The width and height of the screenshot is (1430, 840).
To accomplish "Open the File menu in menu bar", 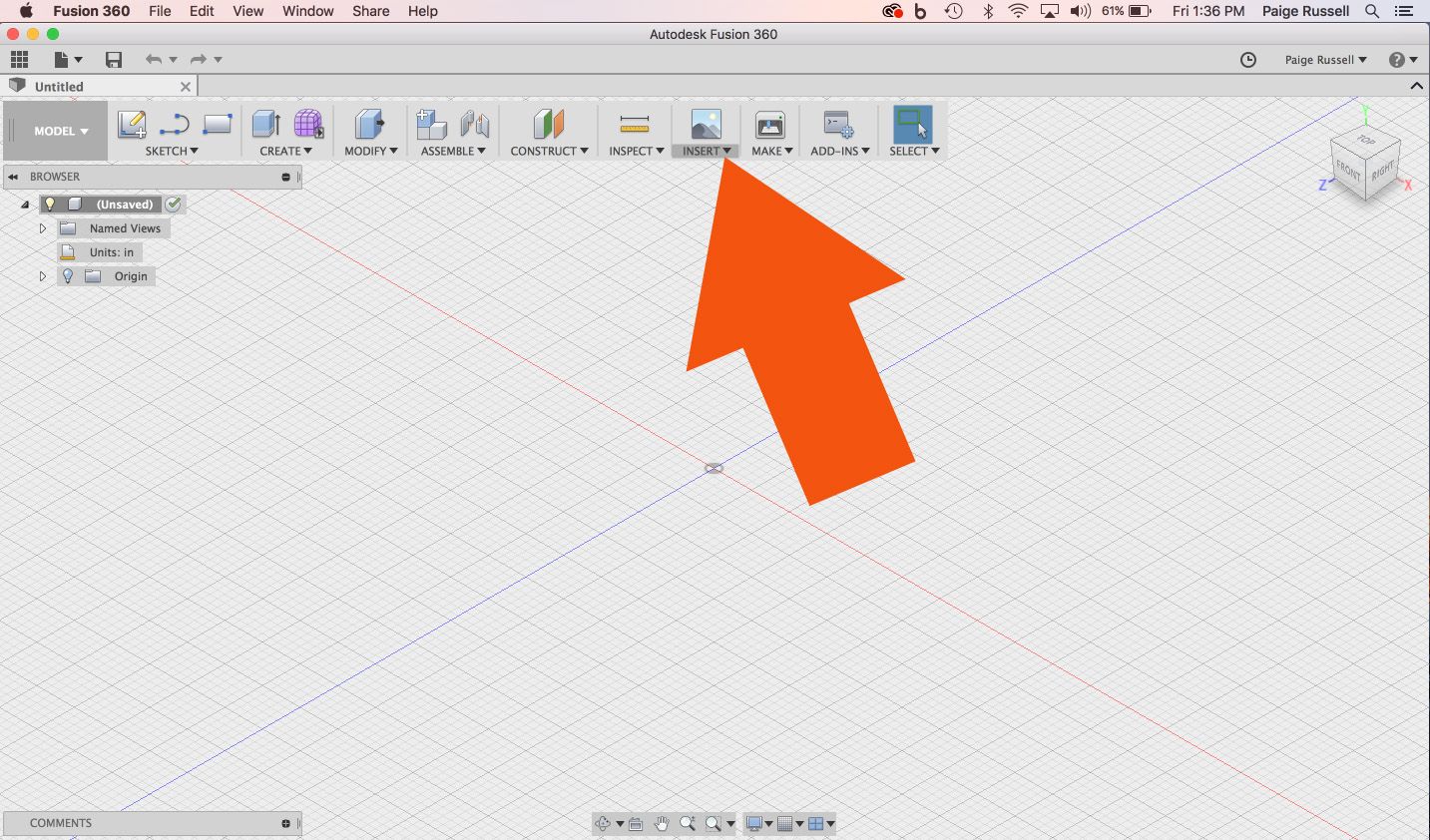I will (160, 11).
